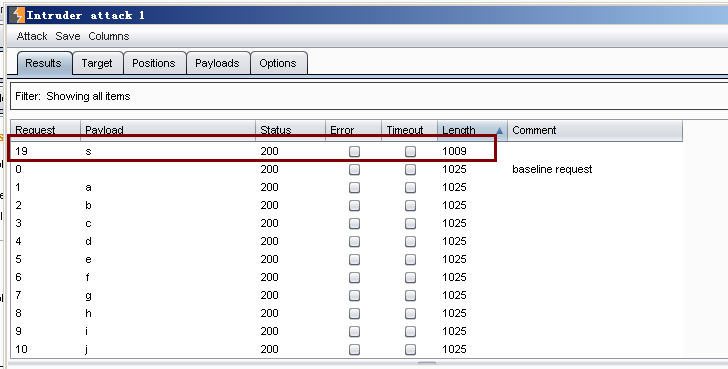Select request number 8 cell
The width and height of the screenshot is (728, 369).
pos(18,313)
